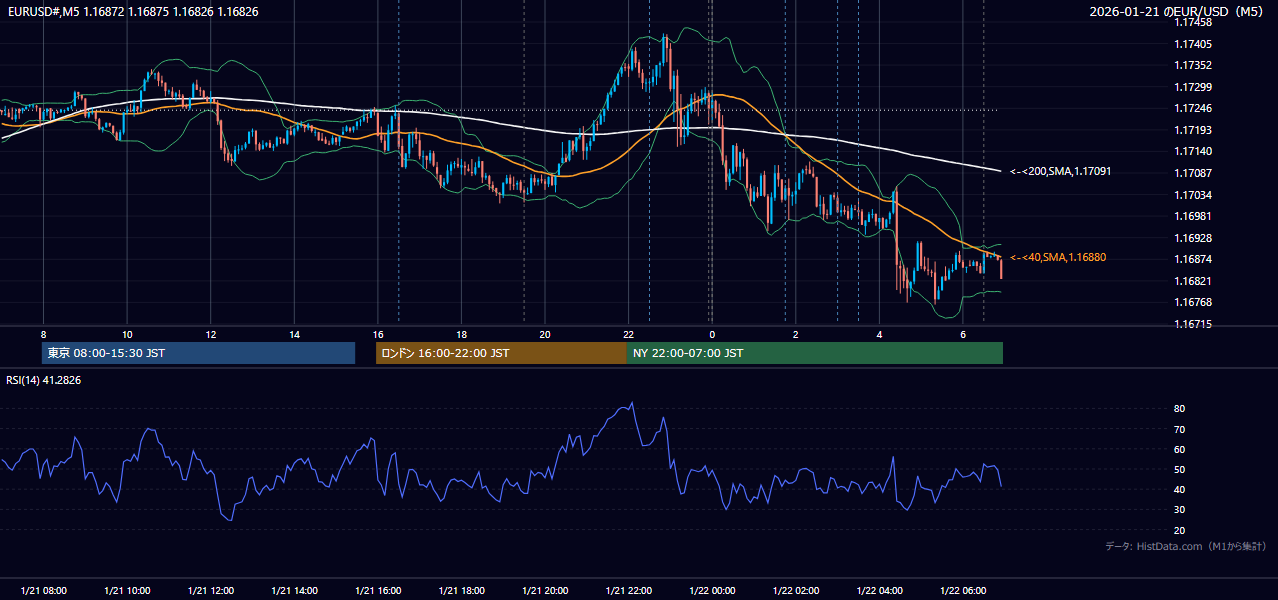This screenshot has height=600, width=1278.
Task: Click the 1/21 16:00 date label
Action: [378, 591]
